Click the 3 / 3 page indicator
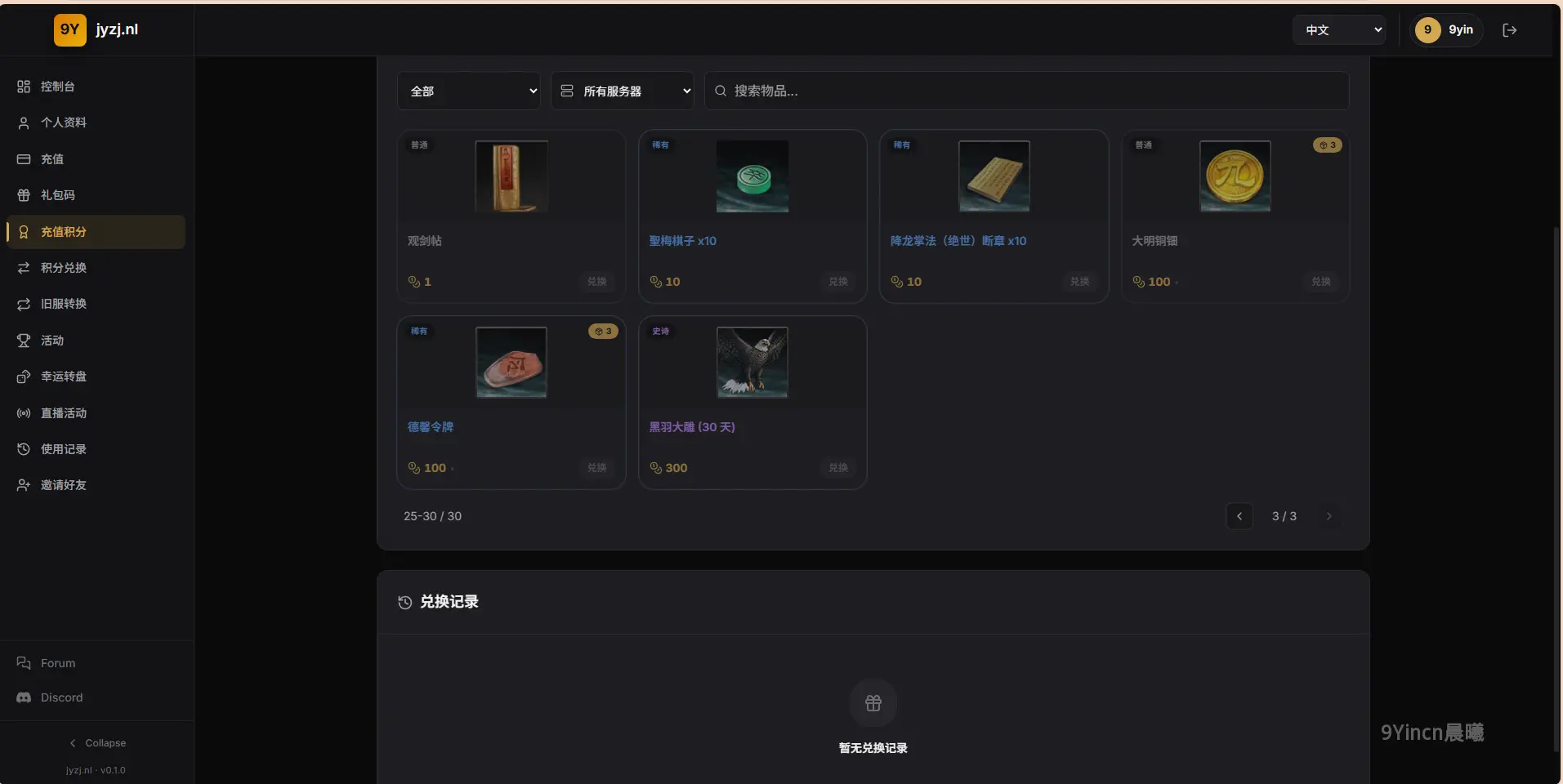 (1284, 516)
